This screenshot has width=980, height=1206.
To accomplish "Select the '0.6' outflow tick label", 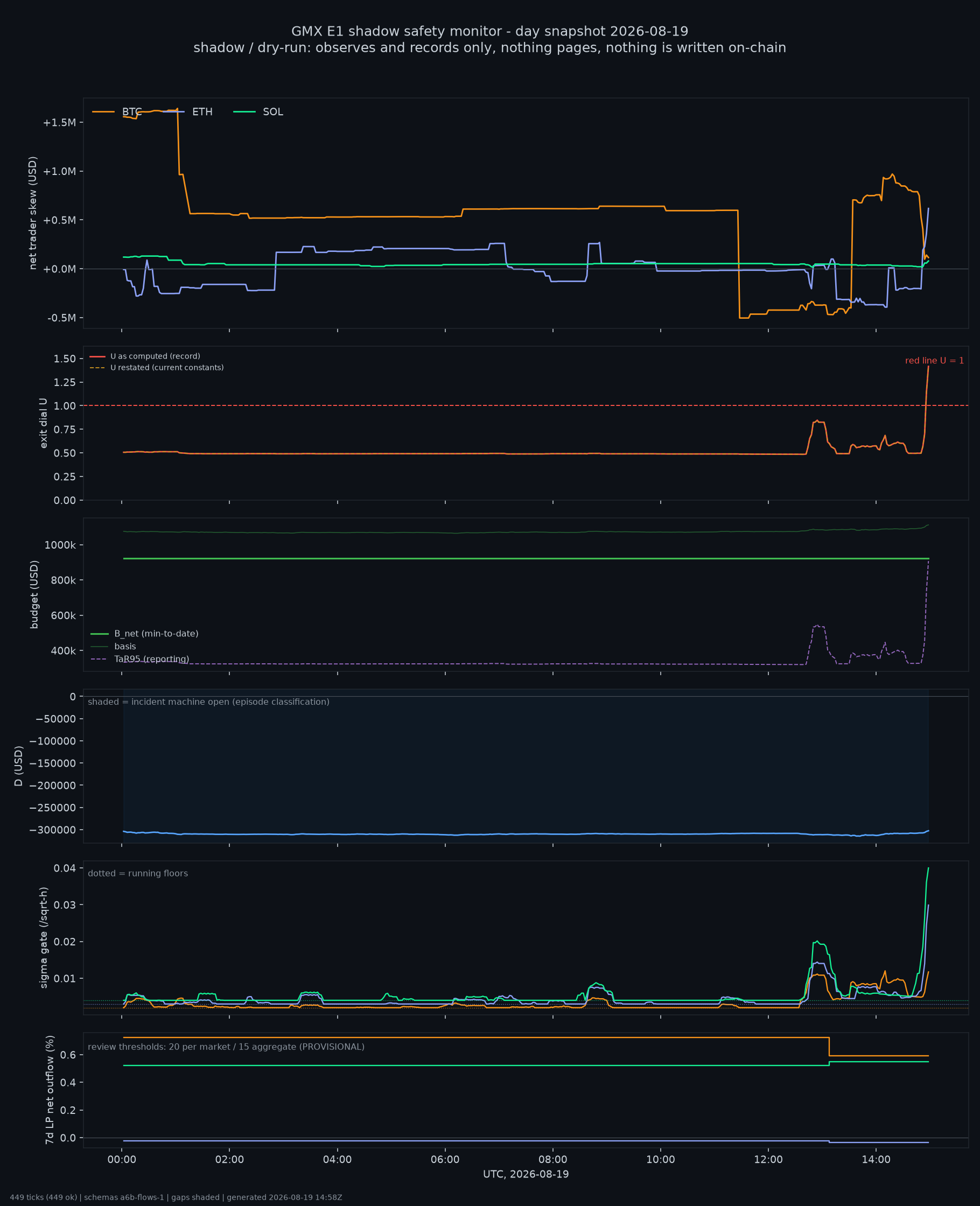I will coord(68,1055).
